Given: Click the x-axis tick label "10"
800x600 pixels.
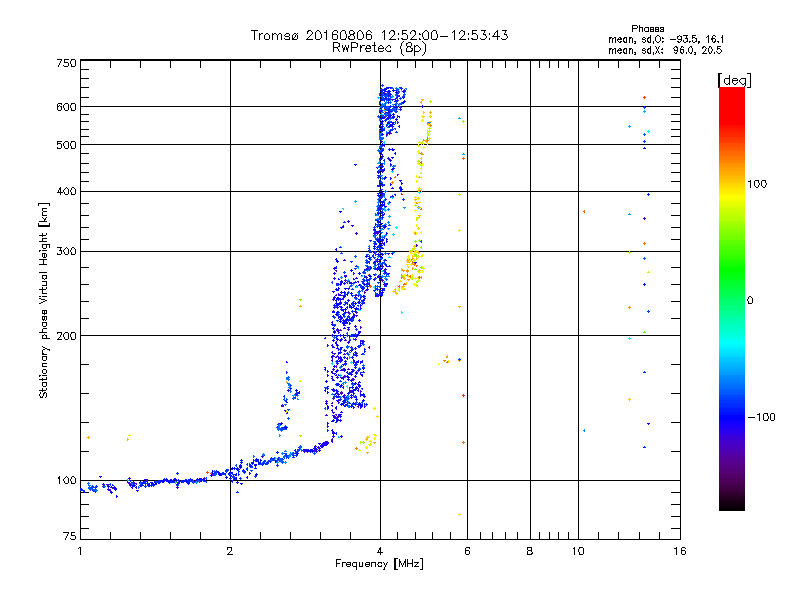Looking at the screenshot, I should pyautogui.click(x=578, y=551).
